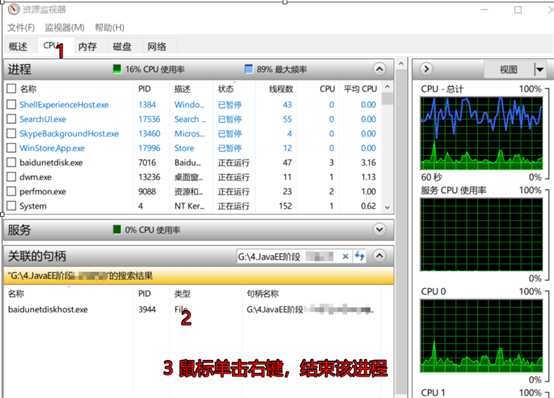The width and height of the screenshot is (554, 398).
Task: Check the ShellExperienceHost.exe checkbox
Action: (x=11, y=104)
